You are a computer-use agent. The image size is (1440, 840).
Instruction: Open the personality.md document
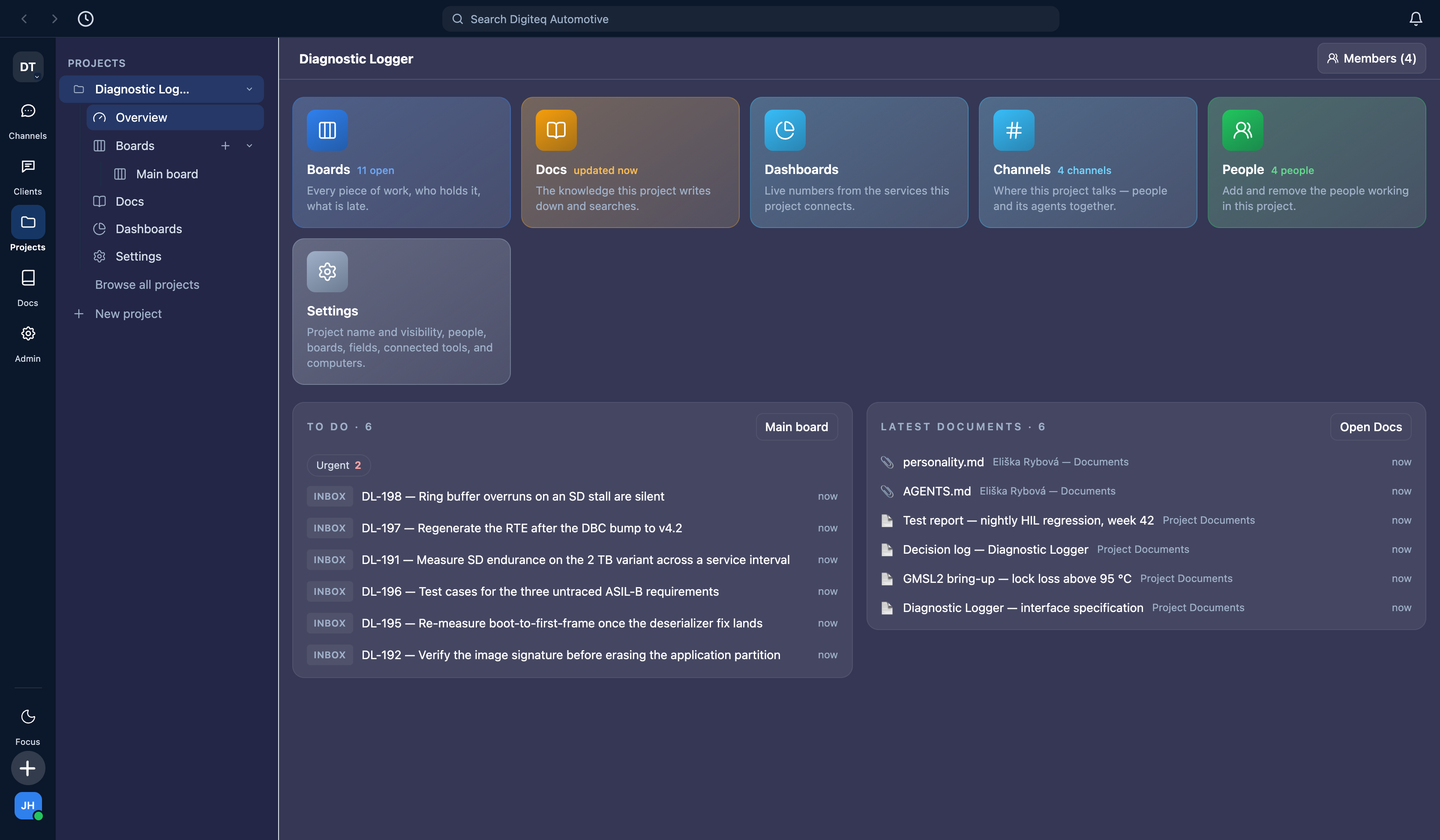coord(1146,462)
